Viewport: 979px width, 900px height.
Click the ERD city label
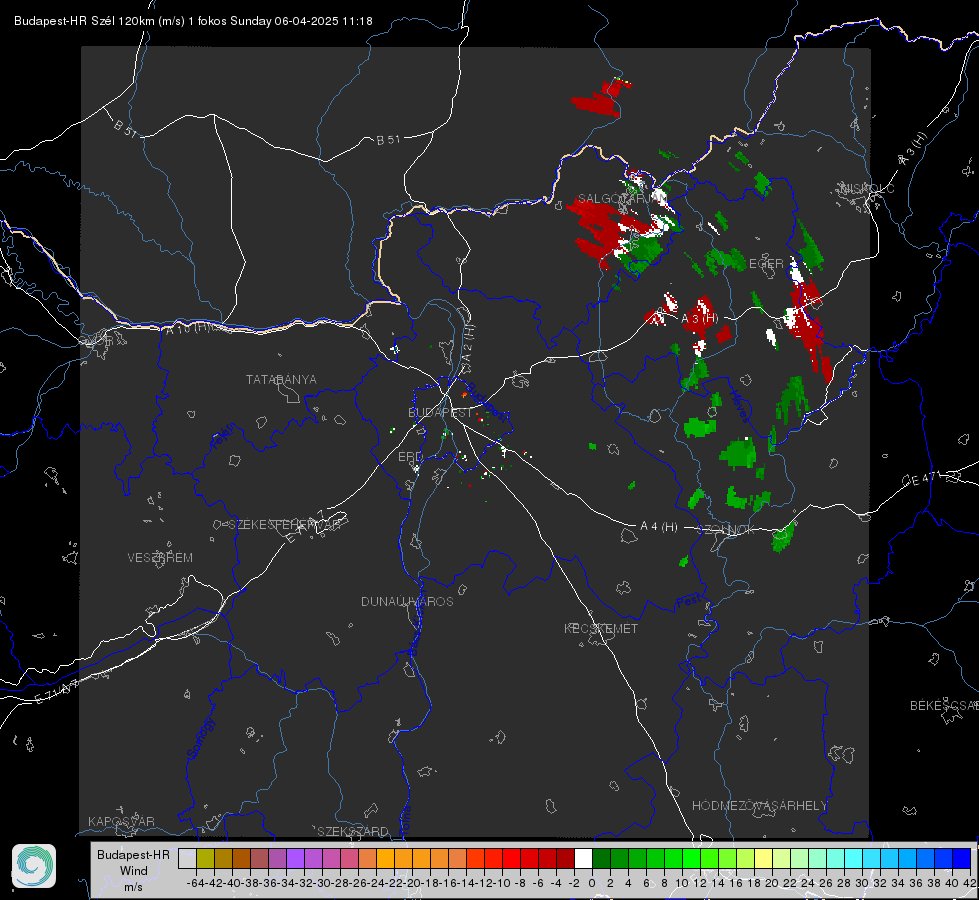tap(410, 457)
